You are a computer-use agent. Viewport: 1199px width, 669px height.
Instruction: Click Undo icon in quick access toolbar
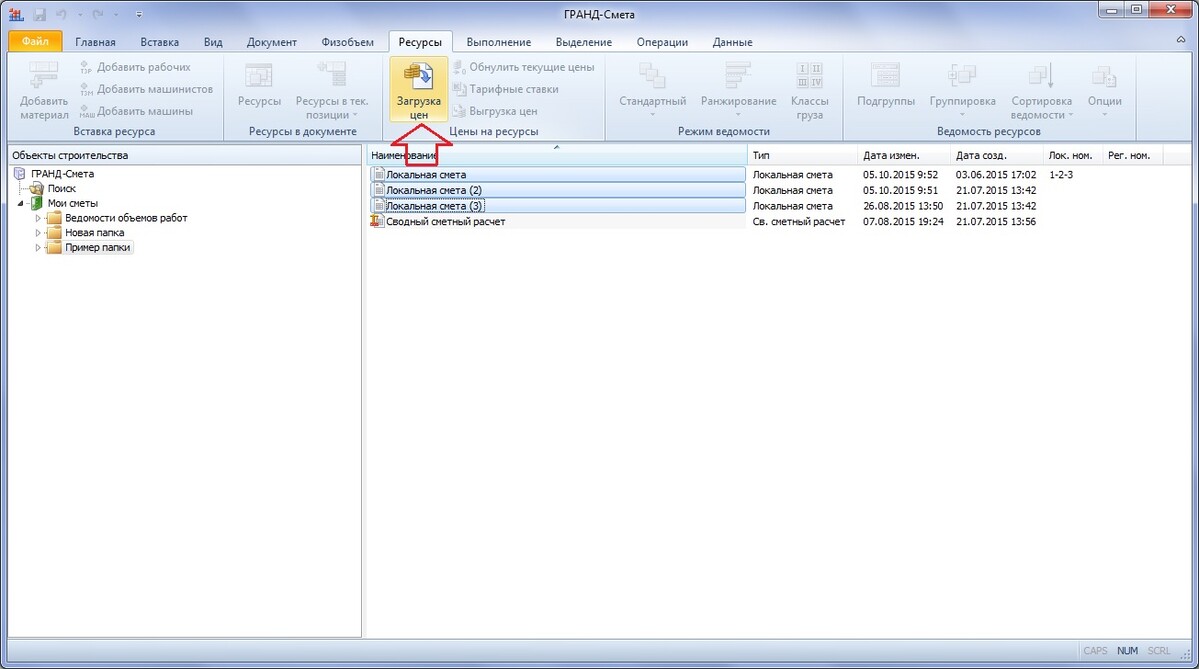62,15
